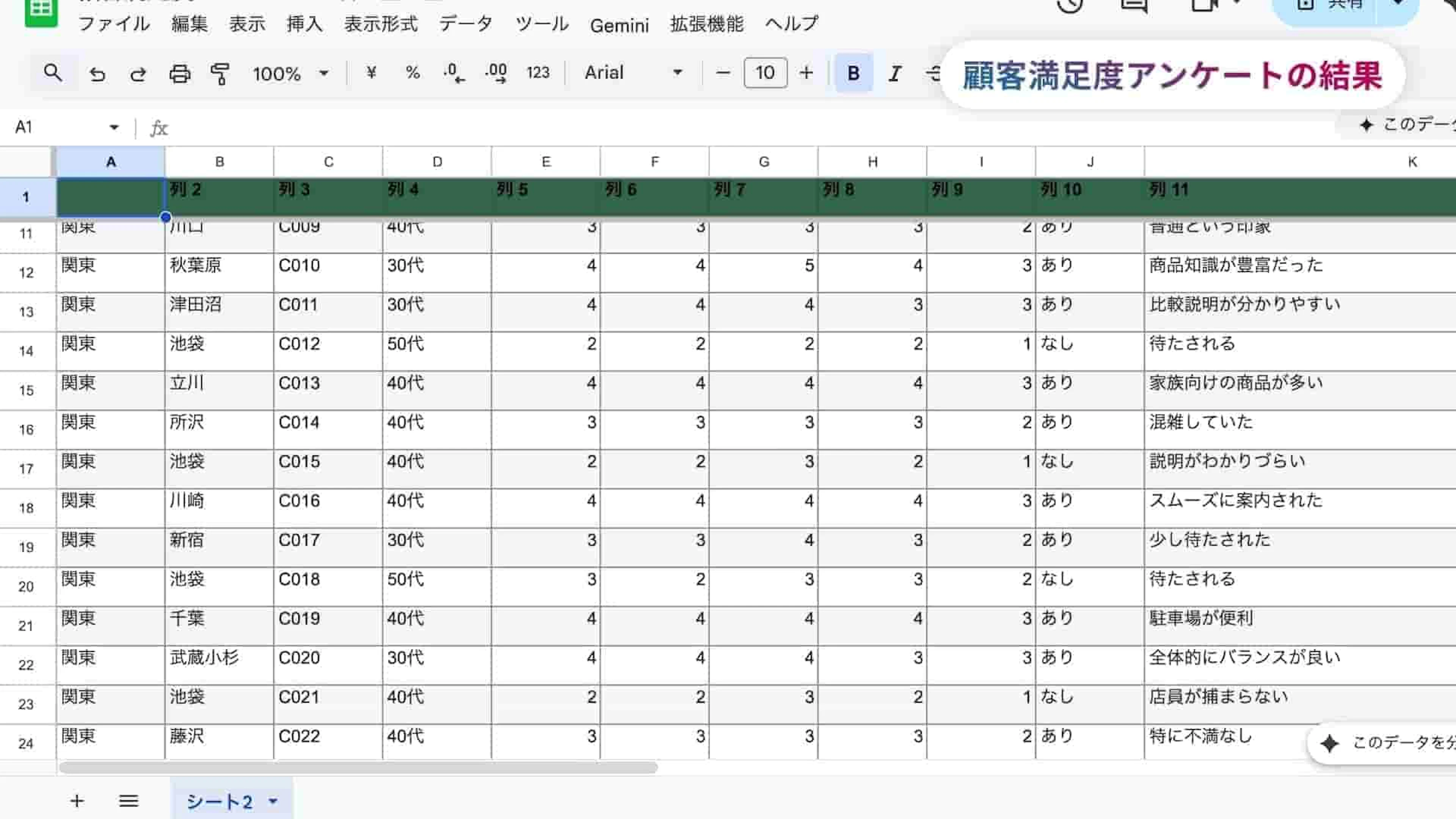This screenshot has height=819, width=1456.
Task: Toggle italic formatting button
Action: pos(895,73)
